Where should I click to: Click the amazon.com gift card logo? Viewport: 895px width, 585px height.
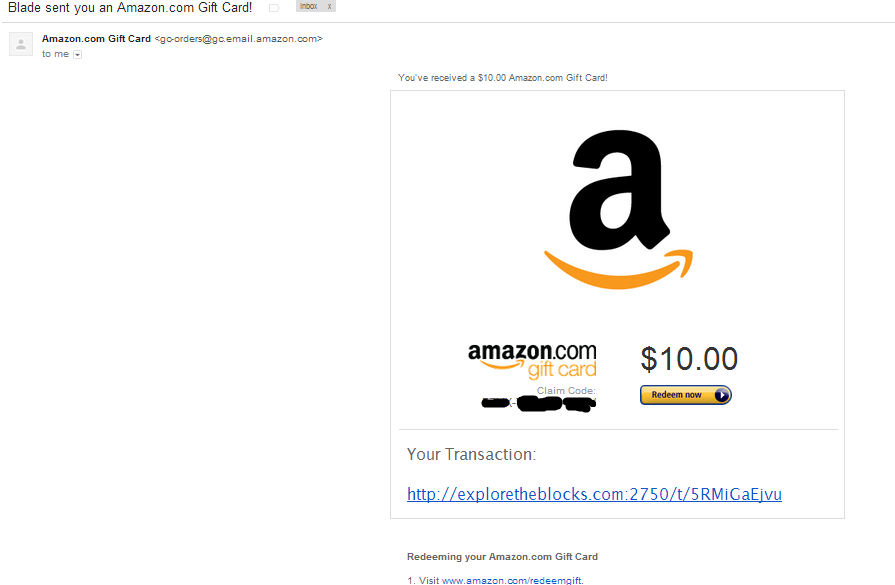point(532,361)
